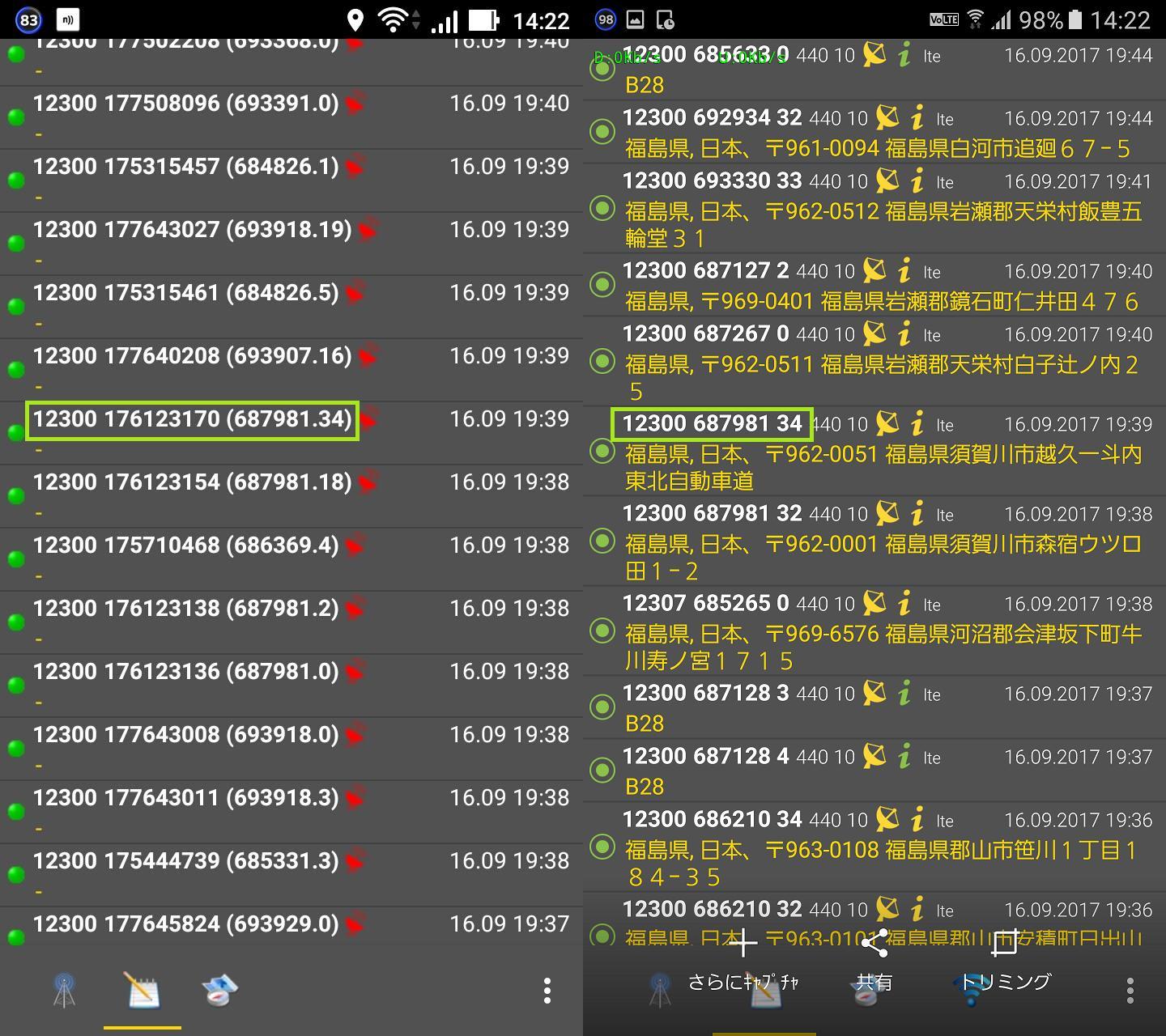Open the right panel three-dot overflow menu
The image size is (1166, 1036).
click(1130, 990)
